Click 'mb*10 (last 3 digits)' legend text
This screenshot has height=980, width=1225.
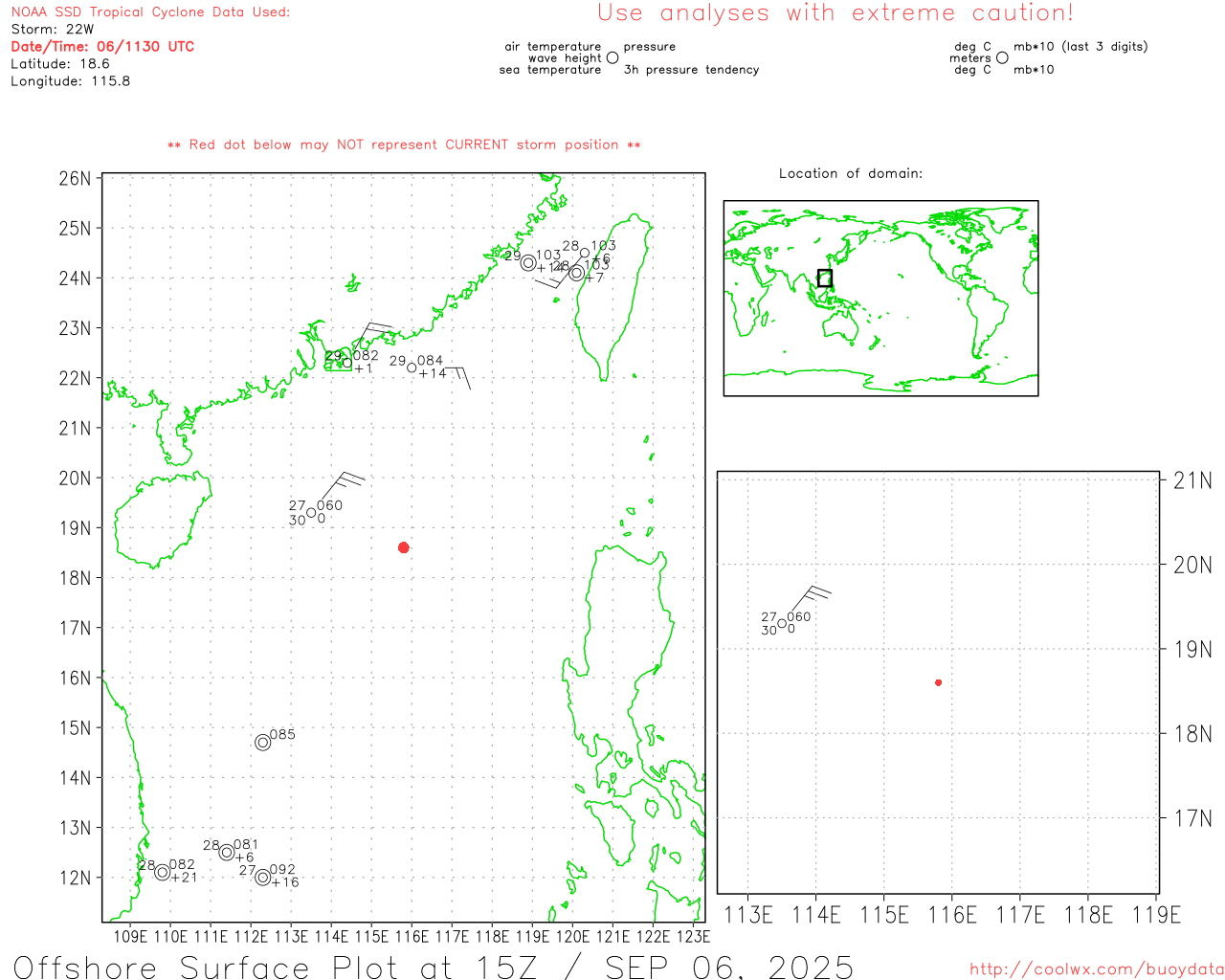point(1080,47)
